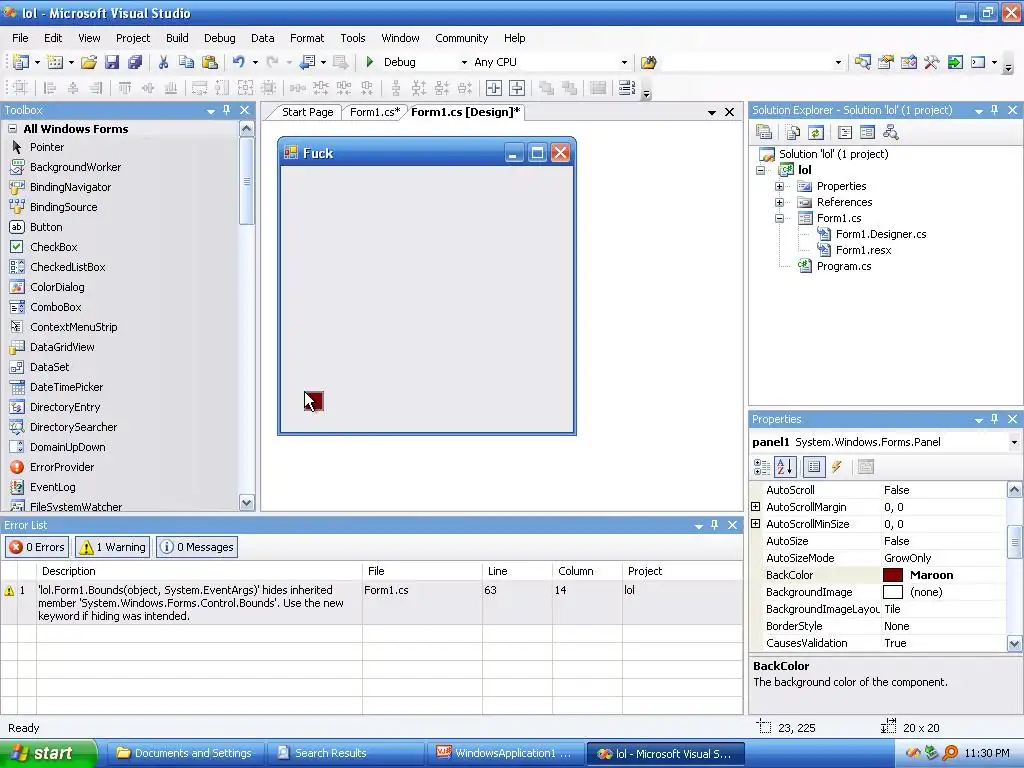
Task: Click the Open File toolbar icon
Action: click(89, 62)
